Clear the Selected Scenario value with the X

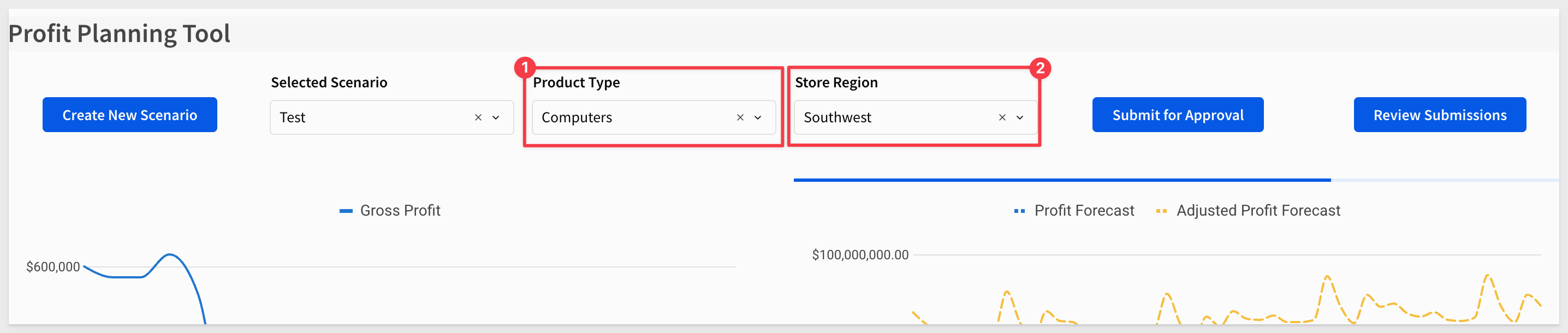pyautogui.click(x=478, y=117)
